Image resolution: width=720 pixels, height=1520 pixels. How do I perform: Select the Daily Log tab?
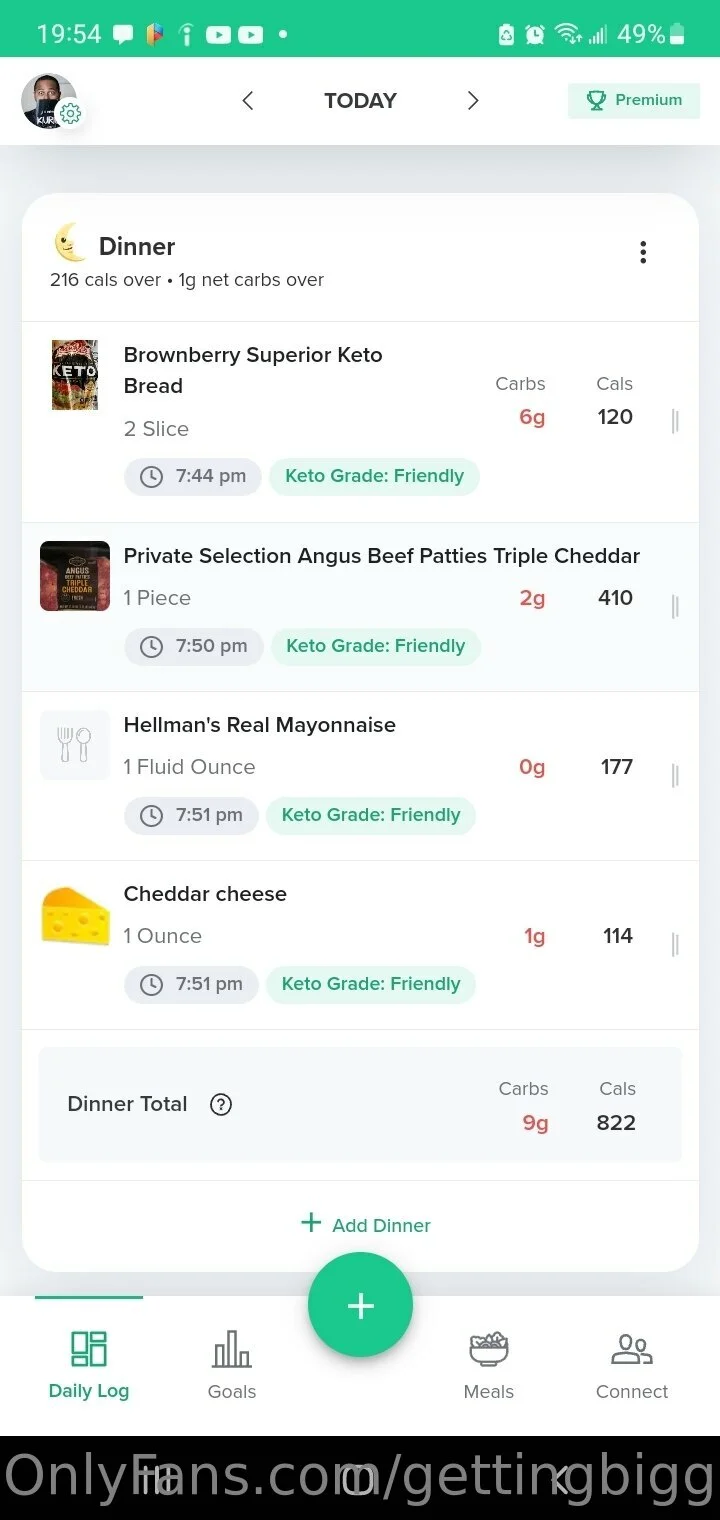click(89, 1363)
